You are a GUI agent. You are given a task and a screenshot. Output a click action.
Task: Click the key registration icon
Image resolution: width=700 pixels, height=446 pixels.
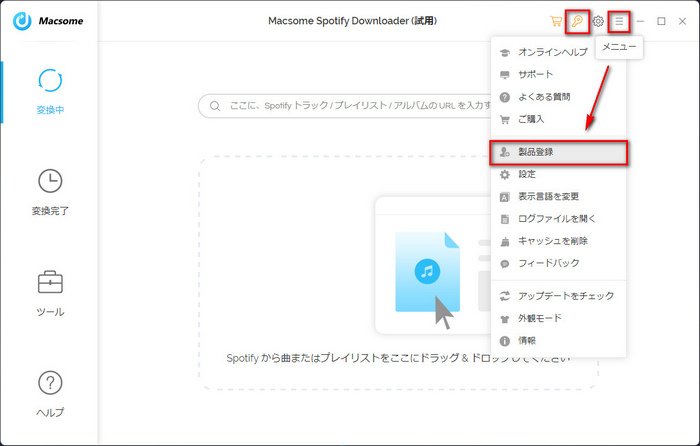tap(577, 21)
